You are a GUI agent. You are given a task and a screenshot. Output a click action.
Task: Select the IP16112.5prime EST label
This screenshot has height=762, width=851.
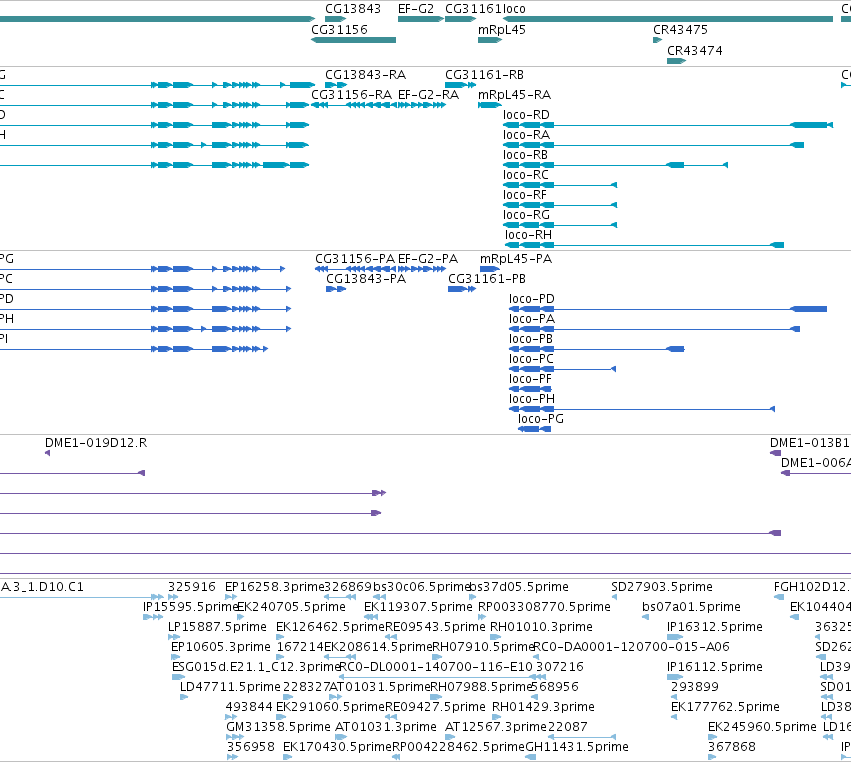(714, 666)
